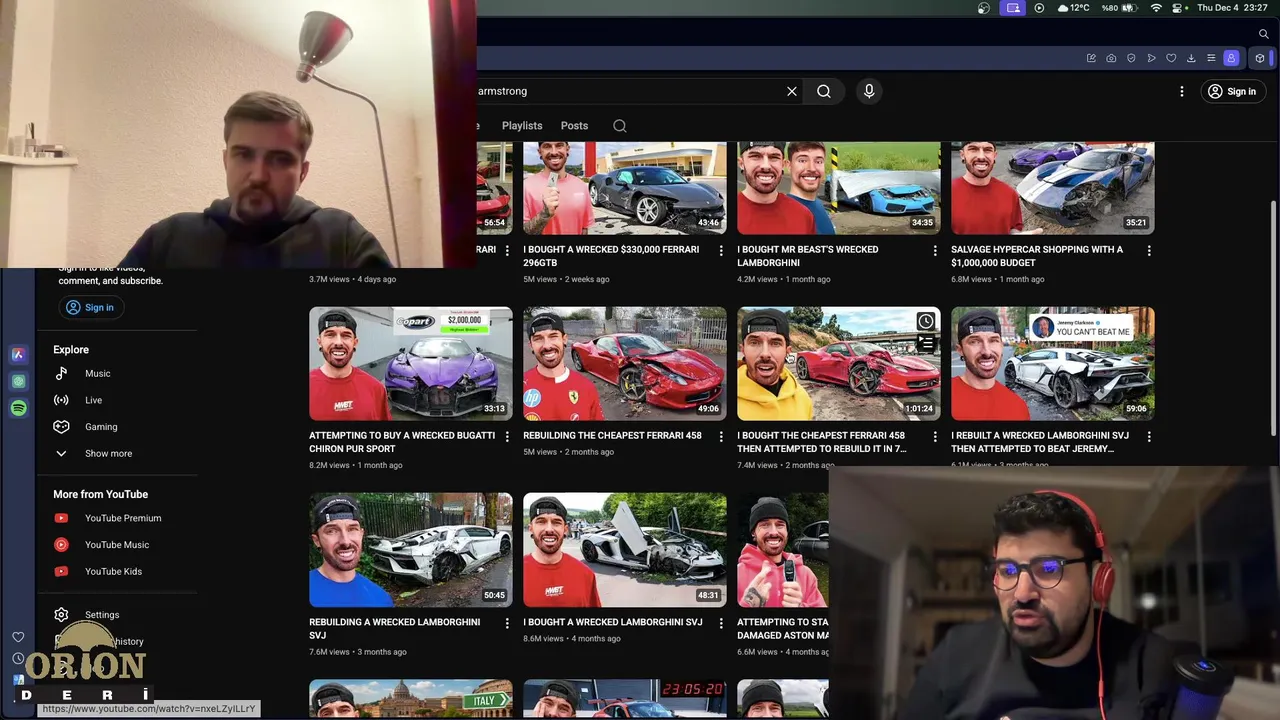Click the cube extensions icon in browser toolbar

pyautogui.click(x=1260, y=58)
